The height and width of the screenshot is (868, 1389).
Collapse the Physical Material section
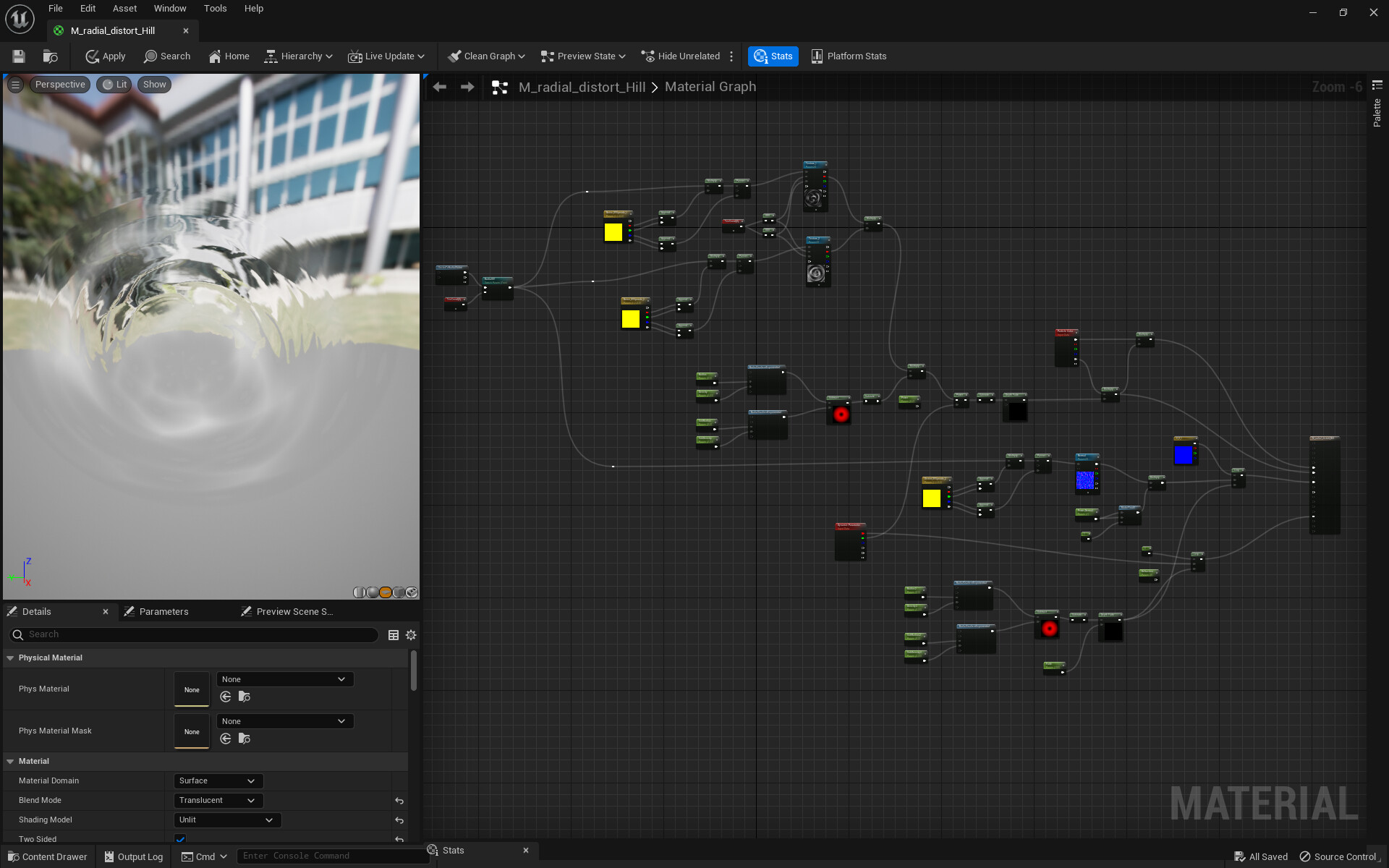point(11,658)
